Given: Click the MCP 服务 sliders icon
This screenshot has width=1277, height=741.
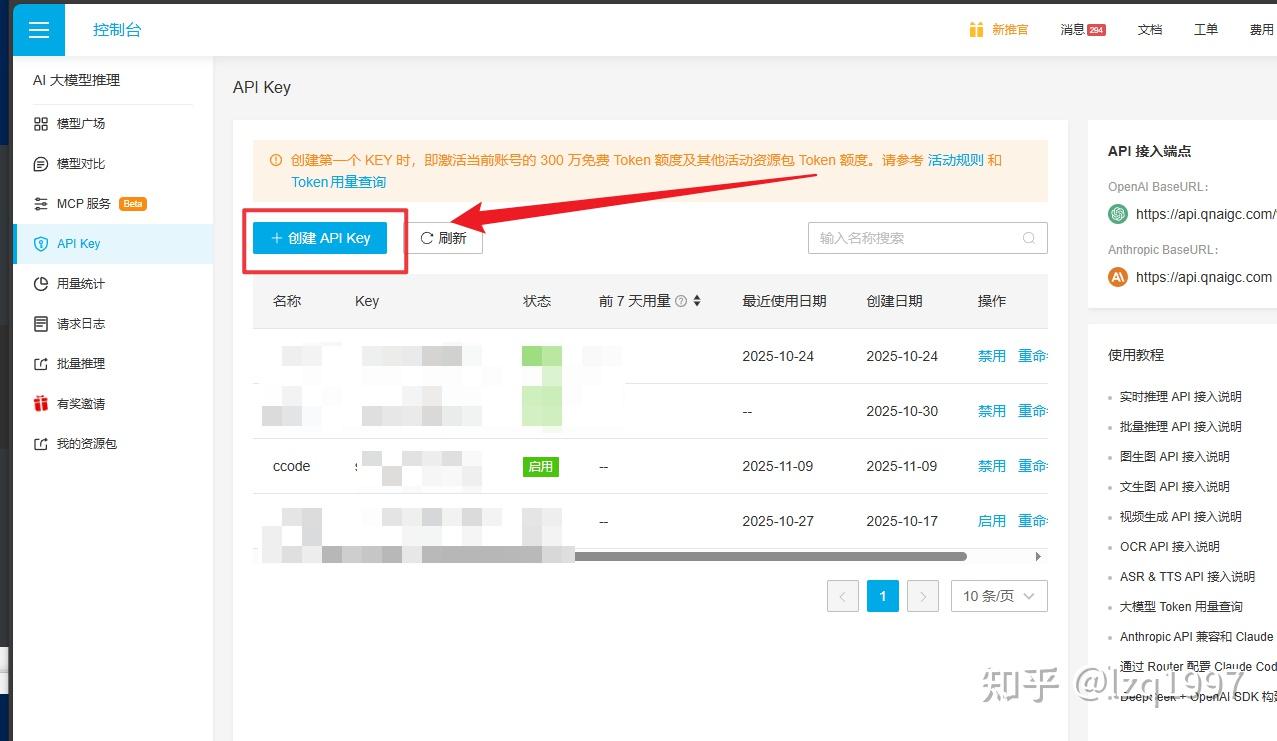Looking at the screenshot, I should click(41, 204).
